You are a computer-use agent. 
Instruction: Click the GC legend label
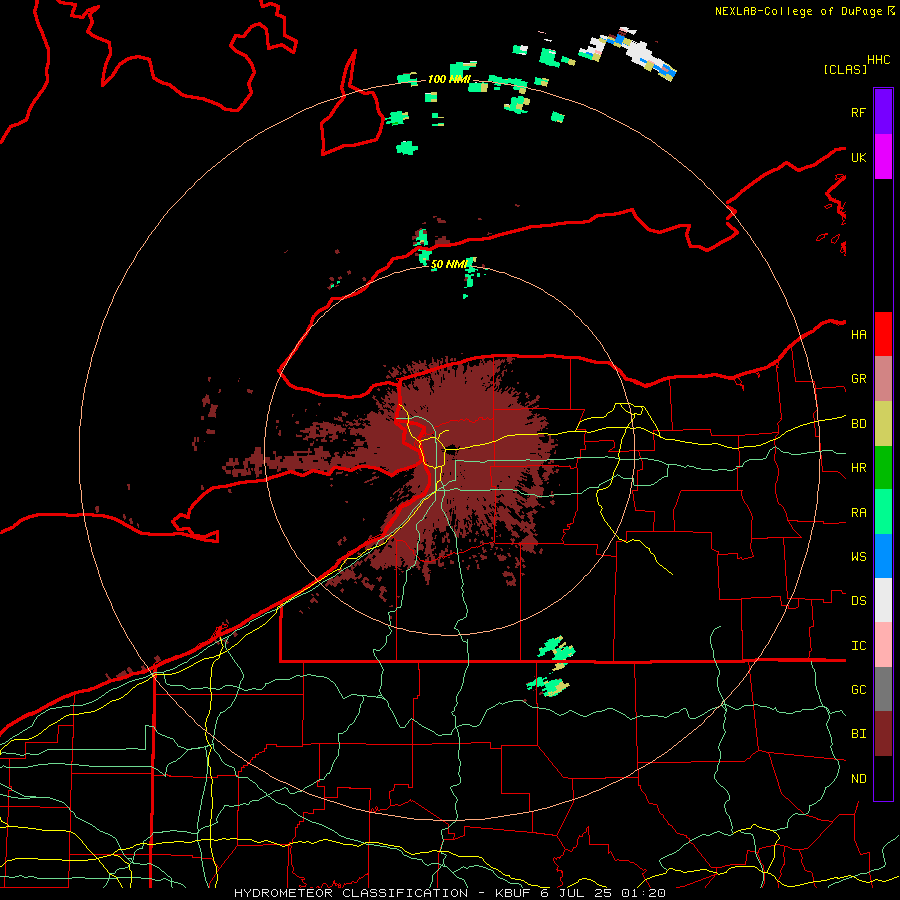click(858, 690)
